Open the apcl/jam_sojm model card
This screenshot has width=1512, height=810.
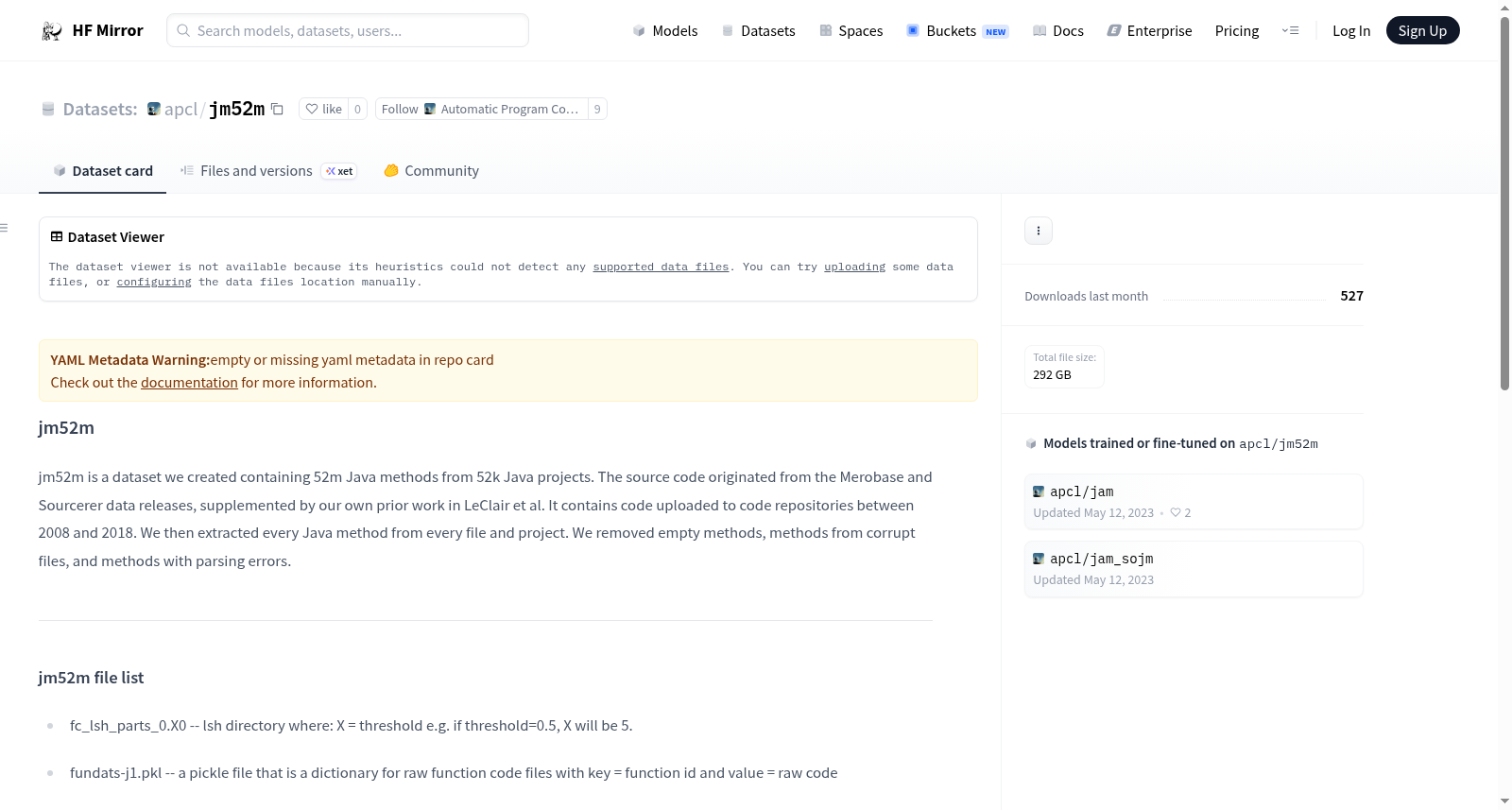click(x=1194, y=569)
